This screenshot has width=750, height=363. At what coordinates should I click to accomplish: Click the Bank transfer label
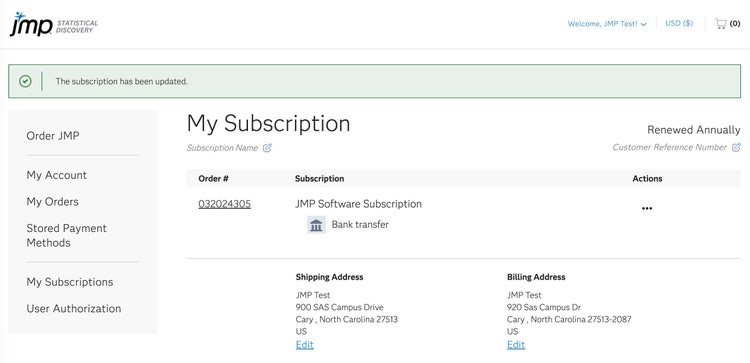360,224
